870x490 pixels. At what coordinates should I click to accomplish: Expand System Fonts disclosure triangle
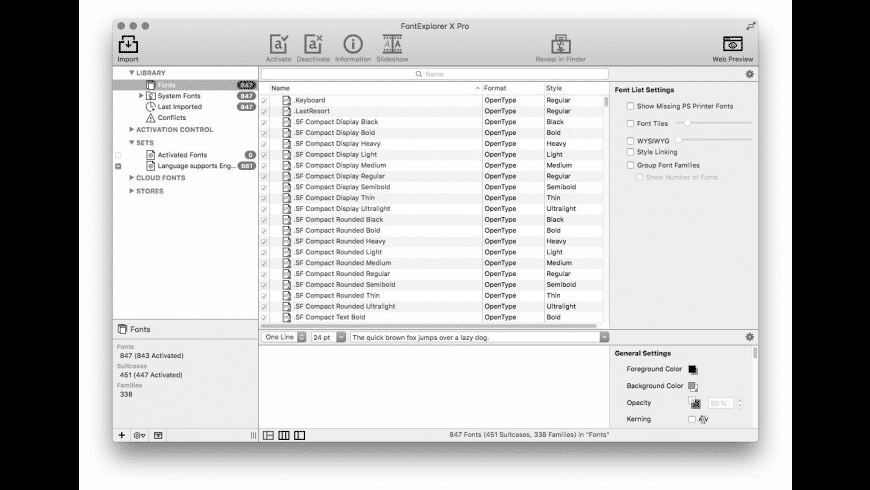click(x=141, y=95)
